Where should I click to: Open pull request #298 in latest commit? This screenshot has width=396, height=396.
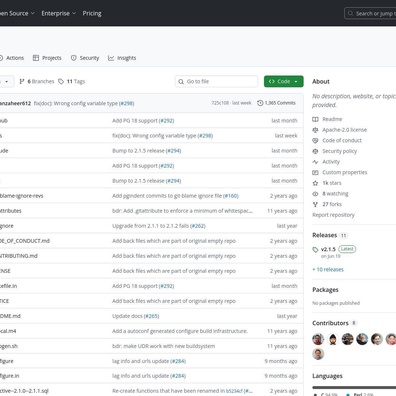(127, 103)
